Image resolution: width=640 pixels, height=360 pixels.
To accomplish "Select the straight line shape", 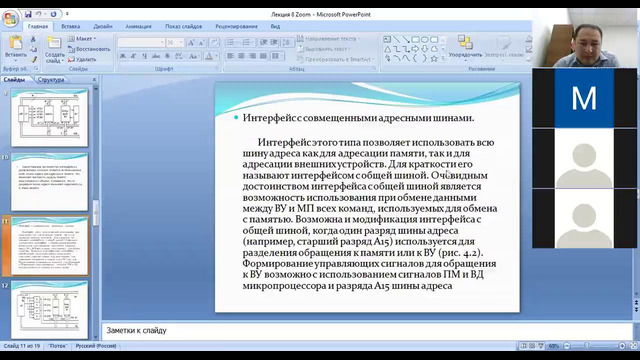I will (396, 40).
